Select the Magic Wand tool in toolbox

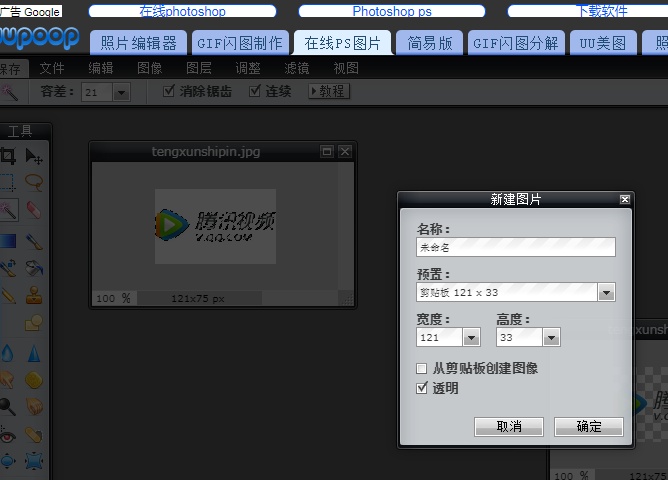pos(9,210)
